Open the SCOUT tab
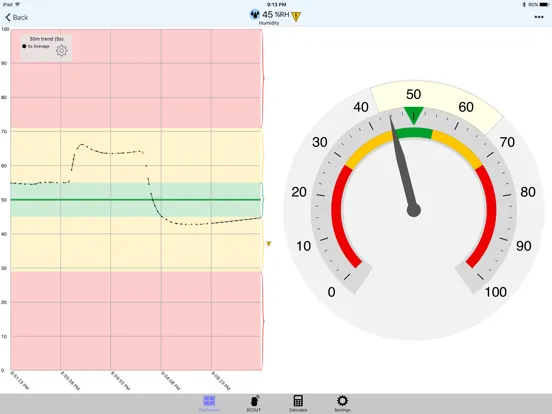Image resolution: width=552 pixels, height=414 pixels. (x=253, y=403)
